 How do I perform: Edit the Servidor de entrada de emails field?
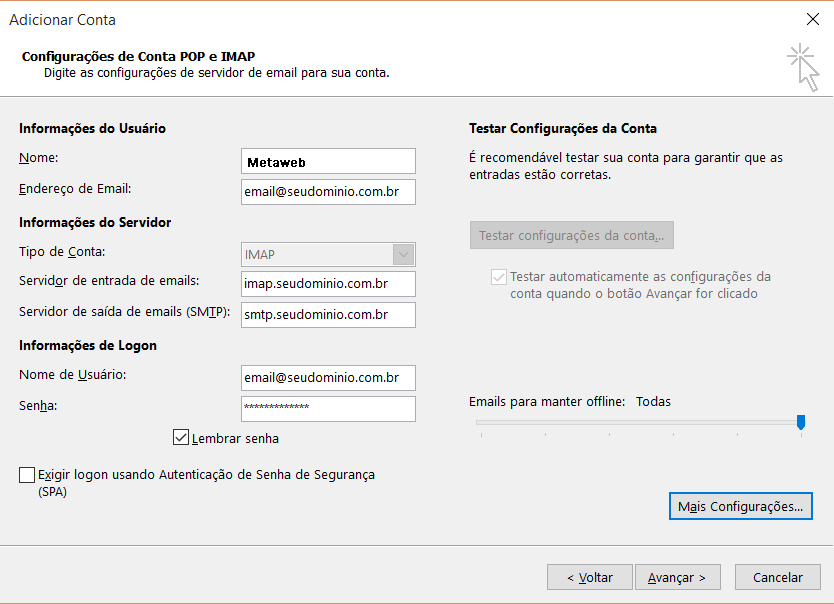(x=328, y=284)
